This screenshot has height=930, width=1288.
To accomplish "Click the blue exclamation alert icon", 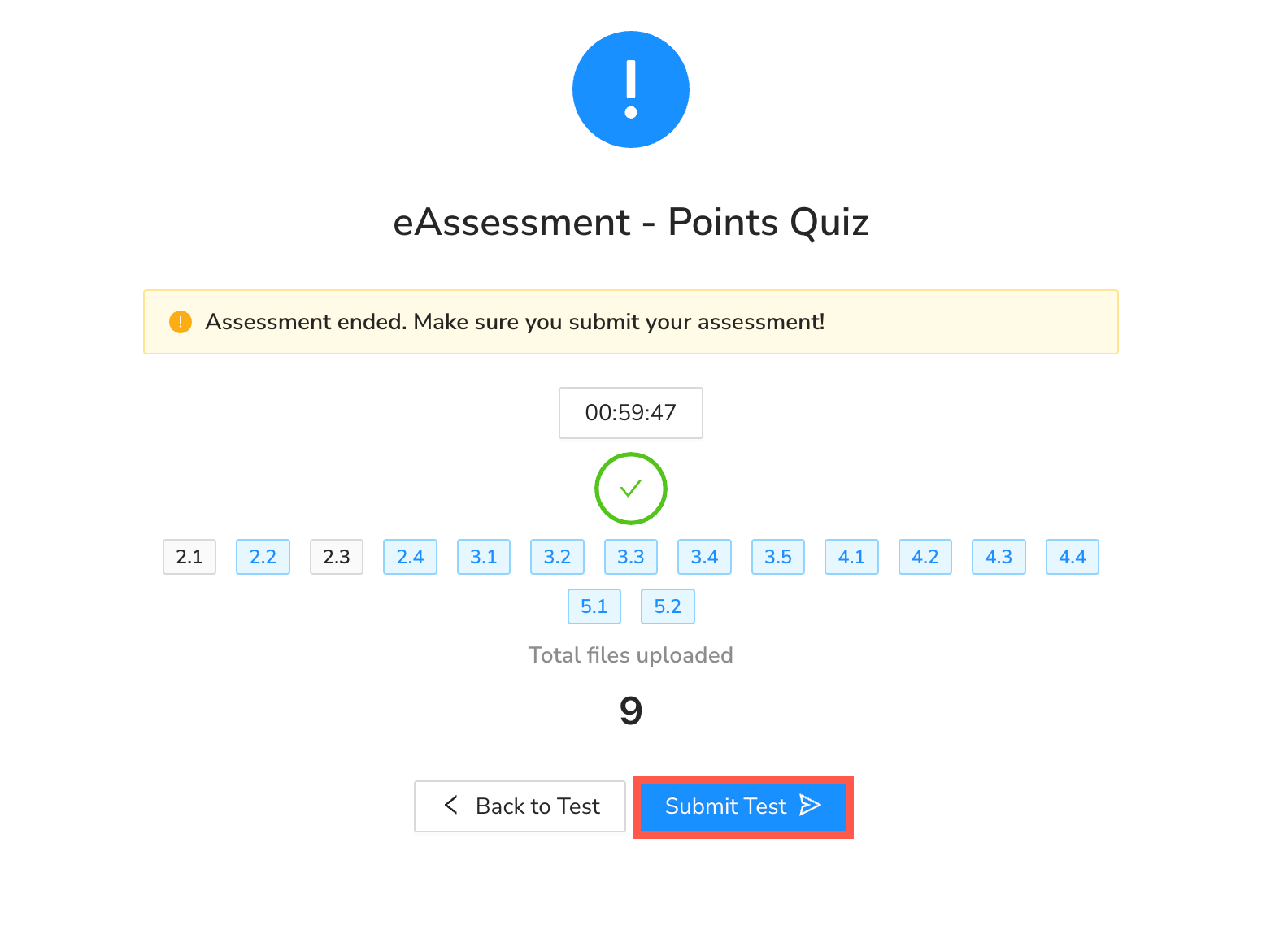I will point(631,89).
